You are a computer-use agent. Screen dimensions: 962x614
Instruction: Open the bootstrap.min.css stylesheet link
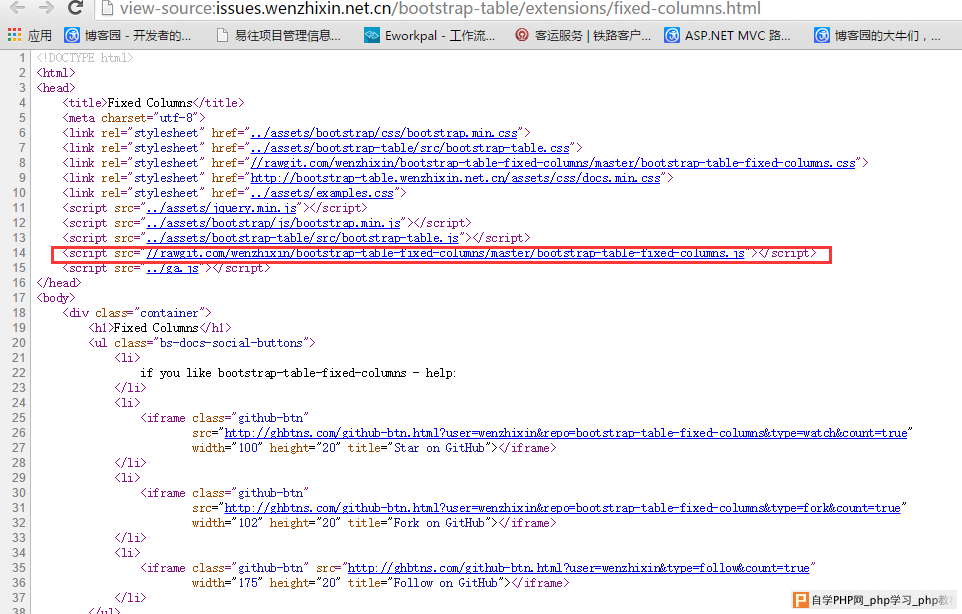[384, 133]
